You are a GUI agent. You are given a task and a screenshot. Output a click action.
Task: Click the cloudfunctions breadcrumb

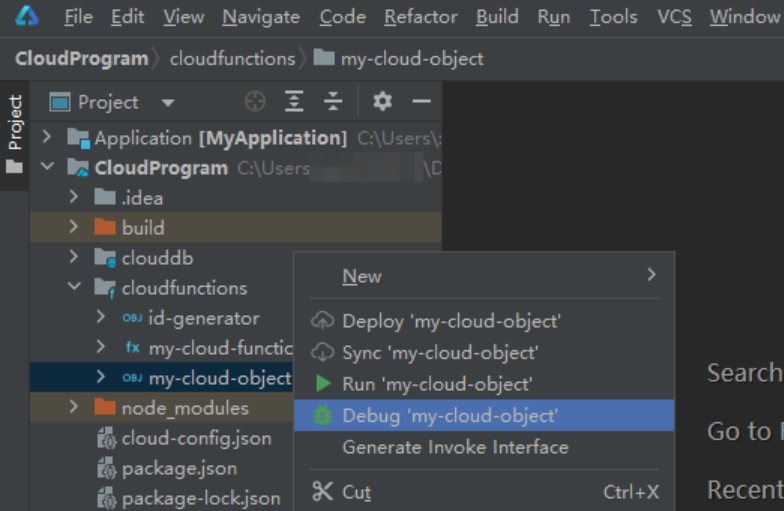[x=232, y=59]
